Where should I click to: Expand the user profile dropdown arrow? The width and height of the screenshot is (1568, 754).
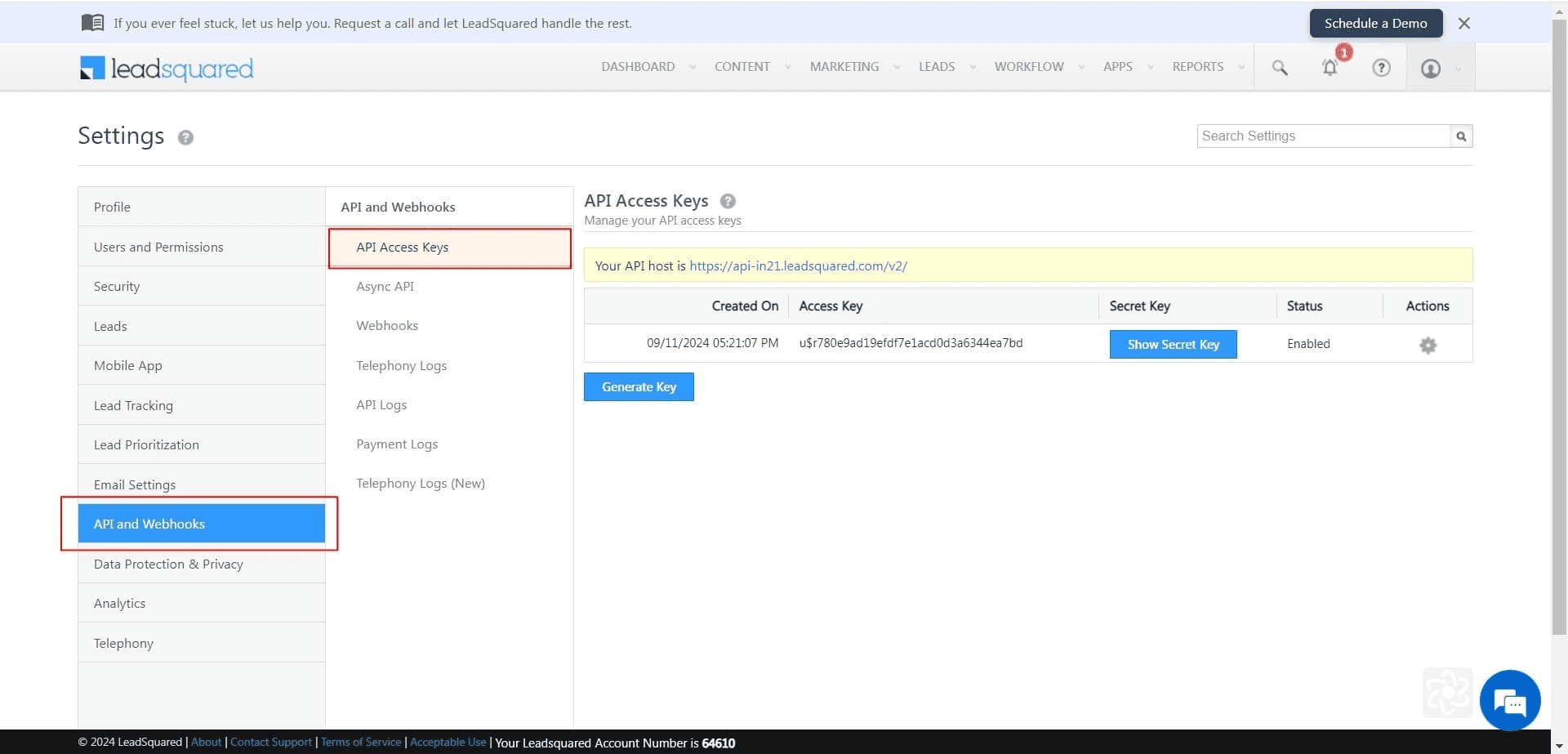1458,69
